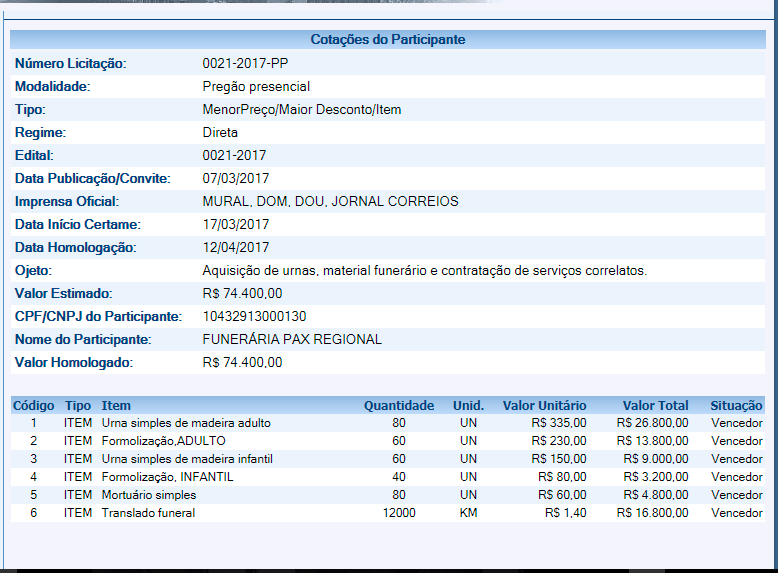Image resolution: width=778 pixels, height=573 pixels.
Task: Click the Tipo column header
Action: (x=78, y=406)
